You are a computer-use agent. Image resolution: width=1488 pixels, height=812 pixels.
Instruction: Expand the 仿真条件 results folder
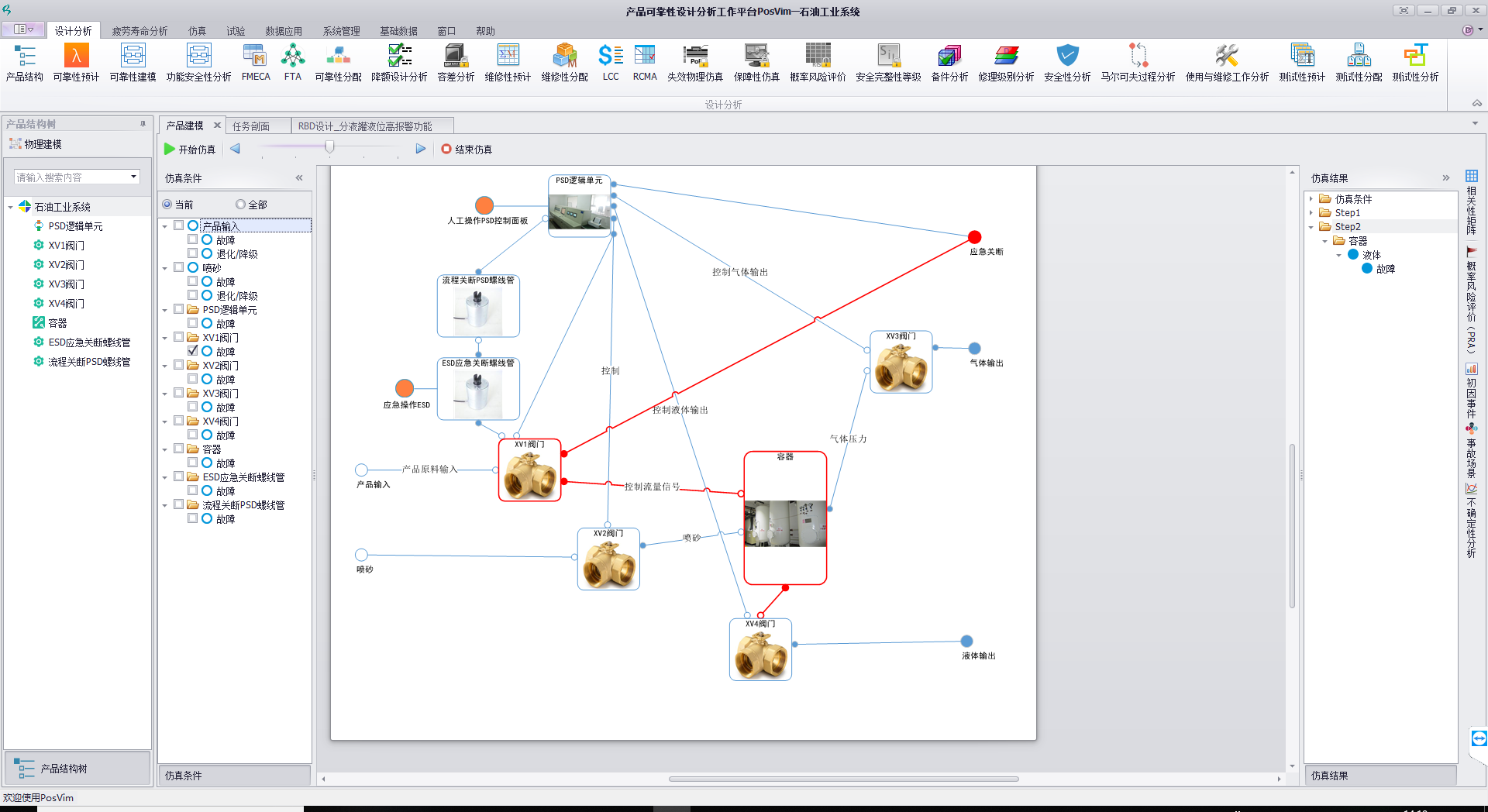pyautogui.click(x=1311, y=199)
